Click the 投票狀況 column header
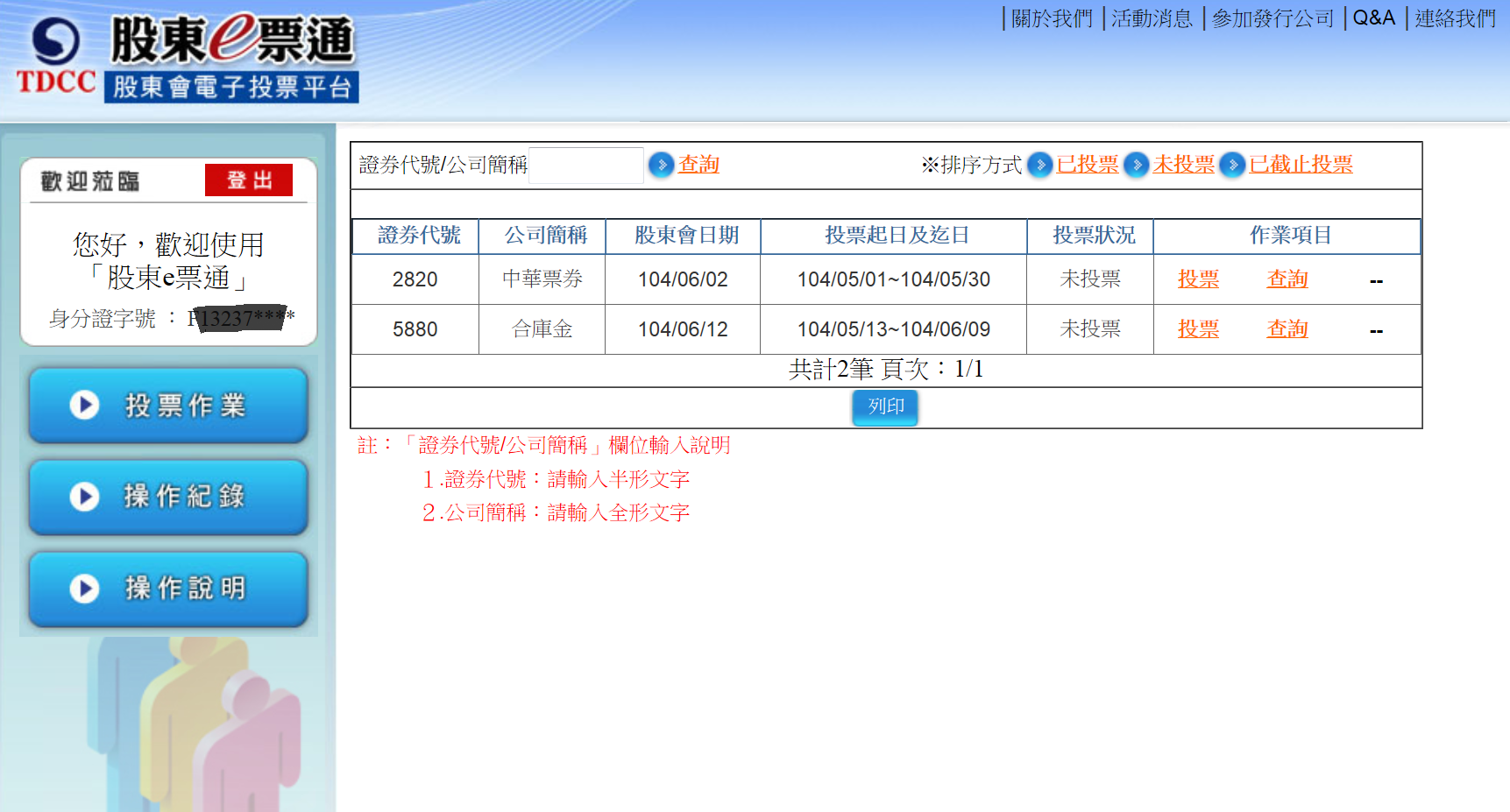This screenshot has height=812, width=1510. point(1090,237)
